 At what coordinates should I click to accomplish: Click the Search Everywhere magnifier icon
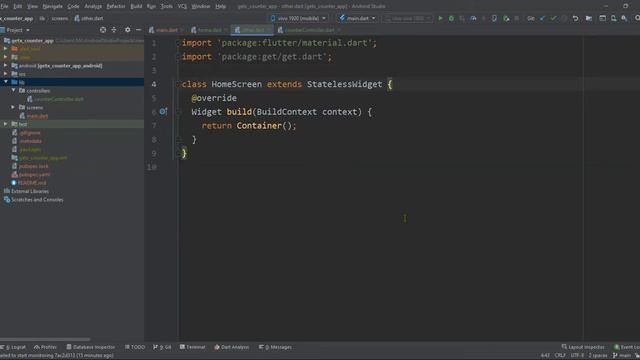pos(637,18)
